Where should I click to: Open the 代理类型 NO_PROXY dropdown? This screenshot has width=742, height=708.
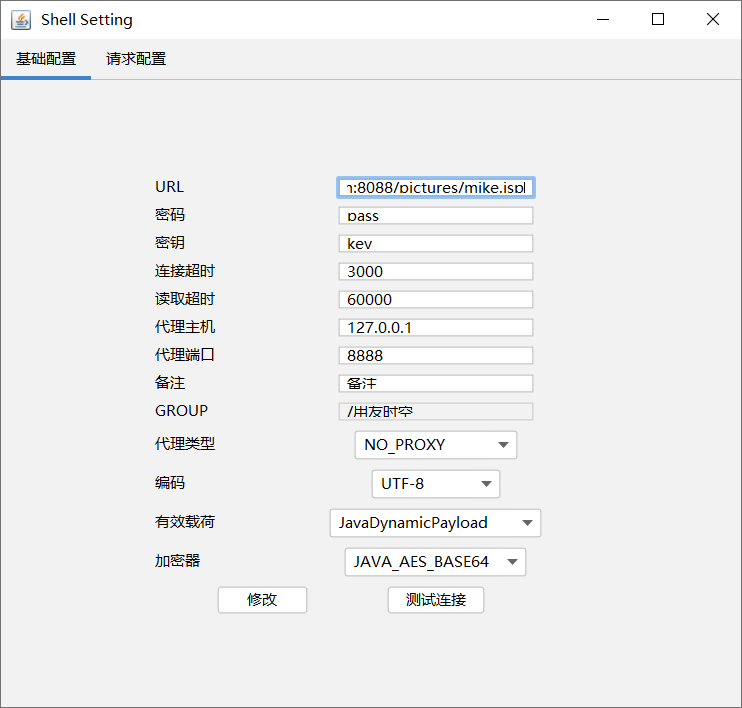435,444
